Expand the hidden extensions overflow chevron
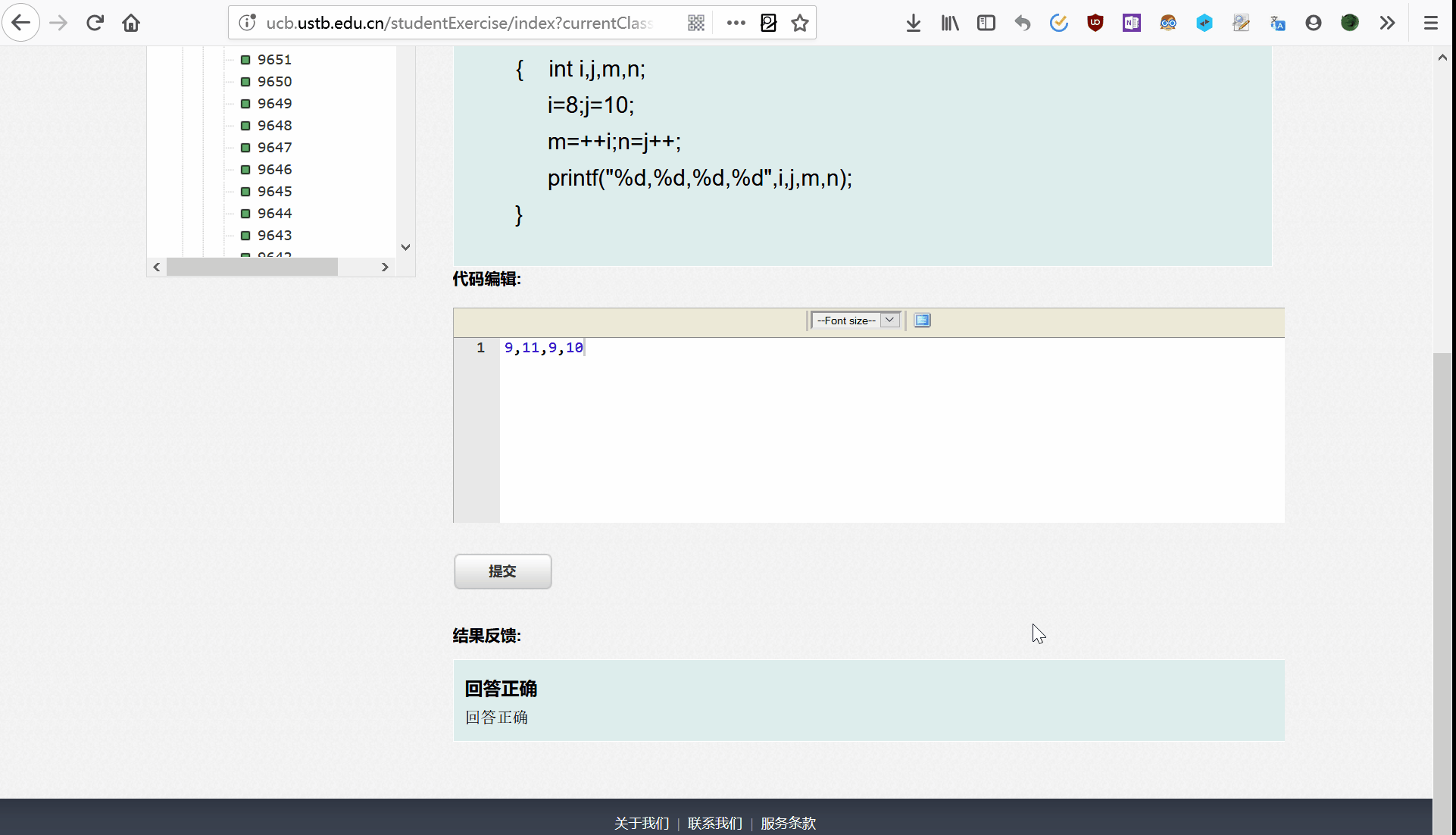The image size is (1456, 835). (x=1387, y=23)
